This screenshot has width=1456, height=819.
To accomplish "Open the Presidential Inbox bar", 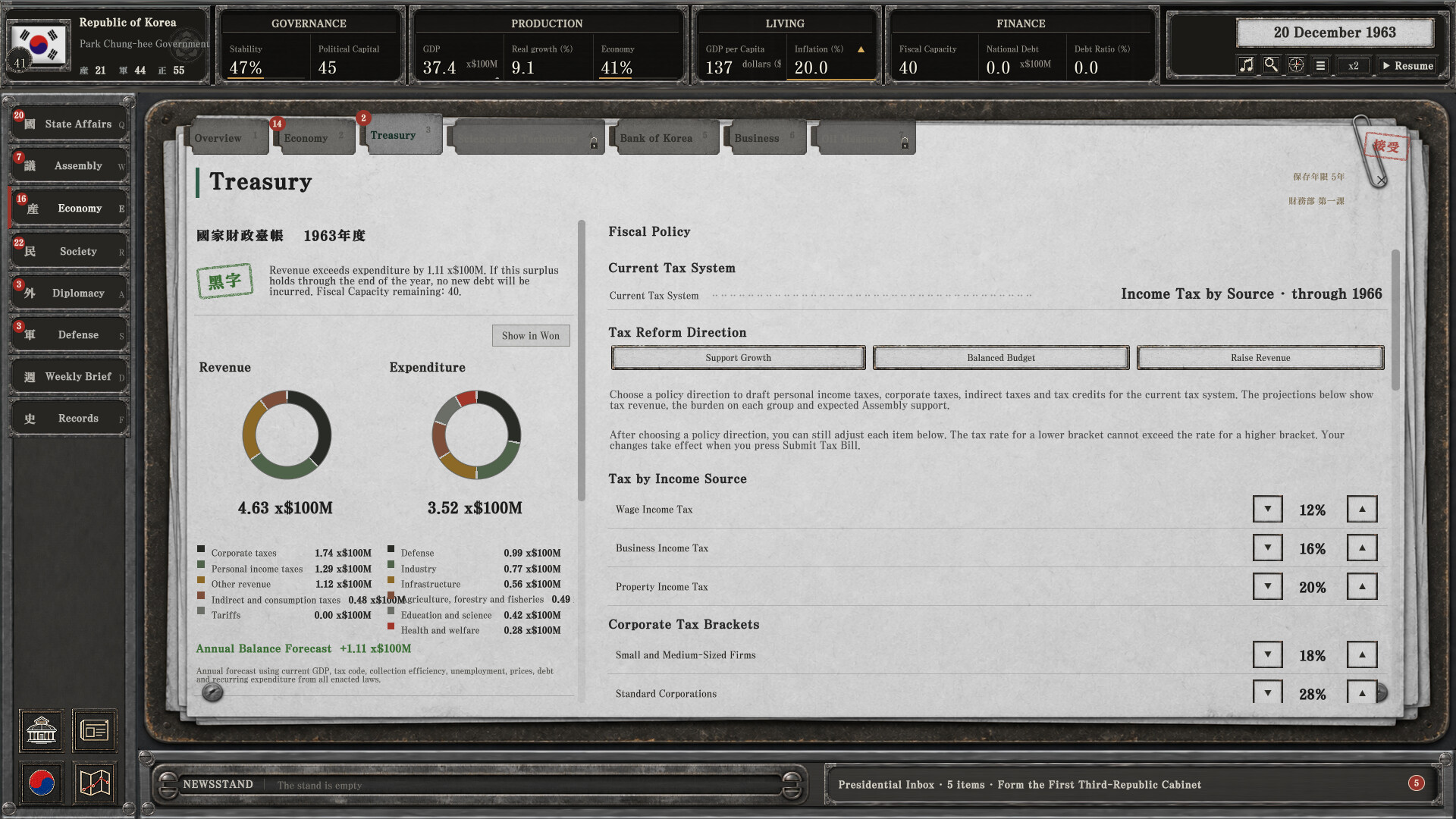I will point(1132,785).
